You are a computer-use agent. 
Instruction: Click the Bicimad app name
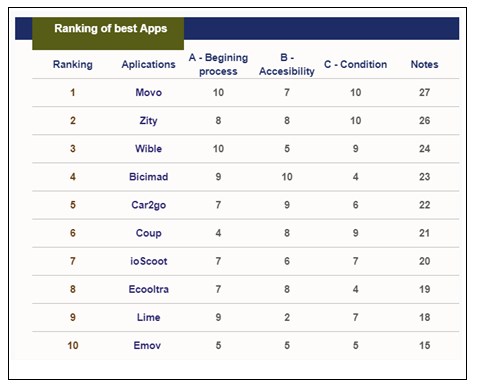(148, 177)
